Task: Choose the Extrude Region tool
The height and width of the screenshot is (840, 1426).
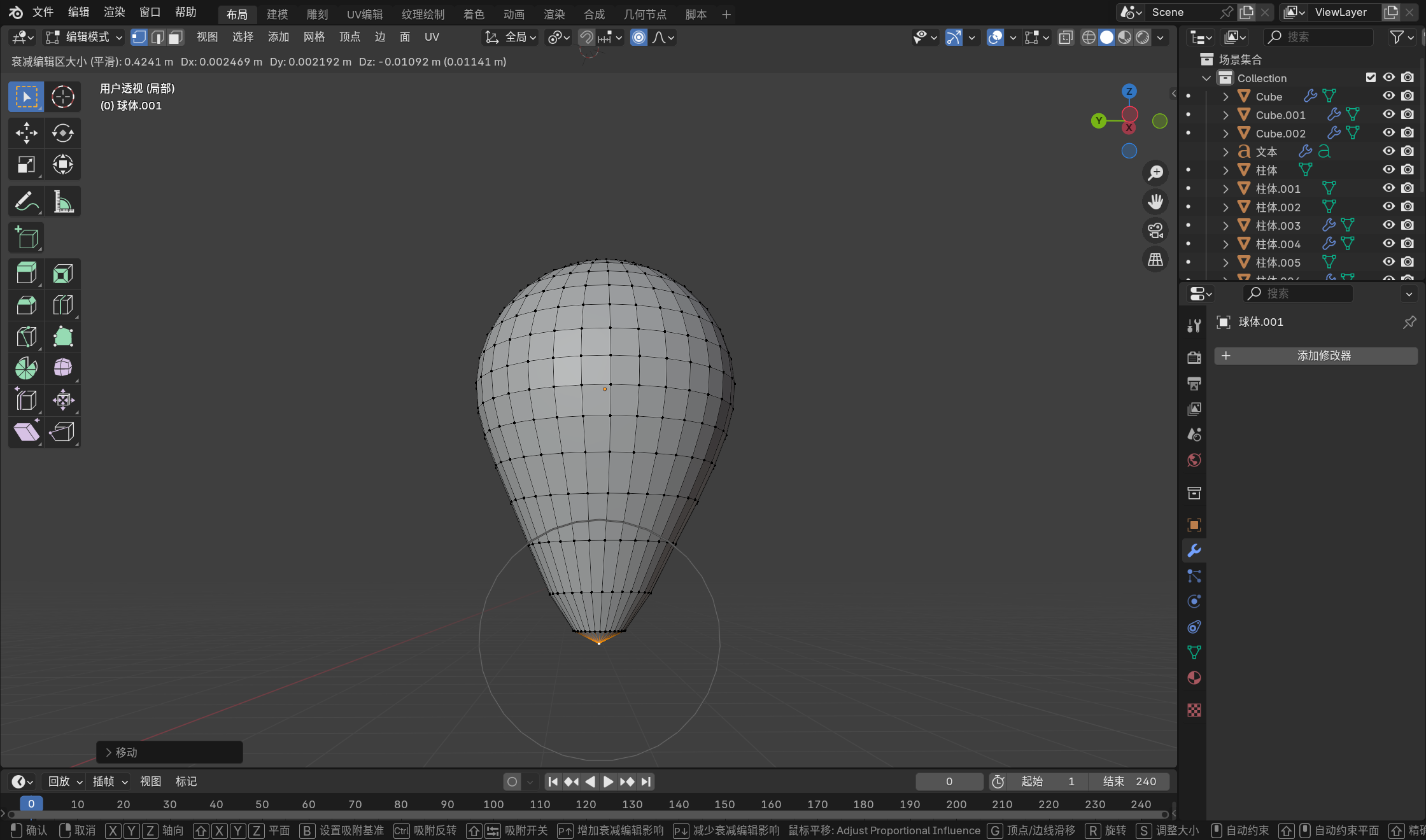Action: point(26,274)
